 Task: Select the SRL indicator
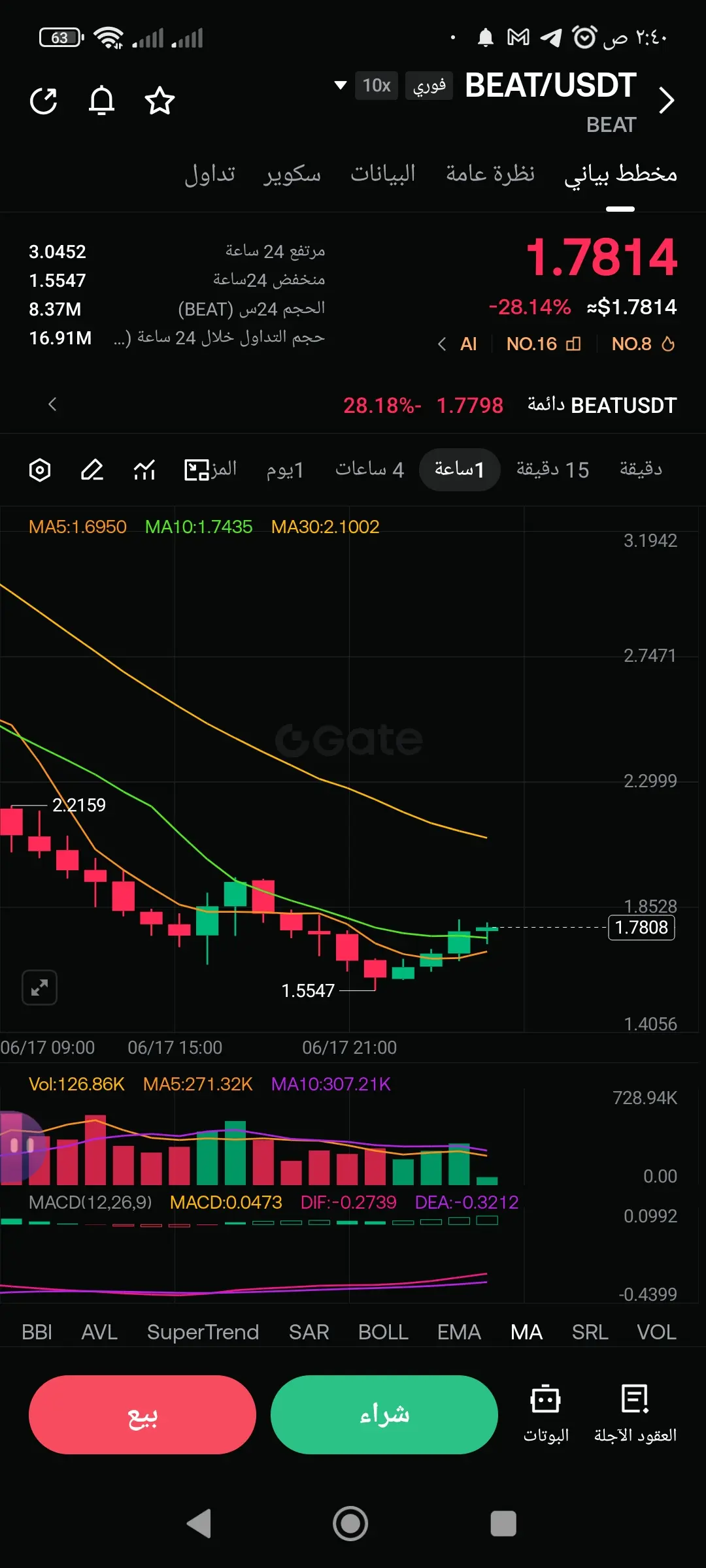click(x=590, y=1332)
